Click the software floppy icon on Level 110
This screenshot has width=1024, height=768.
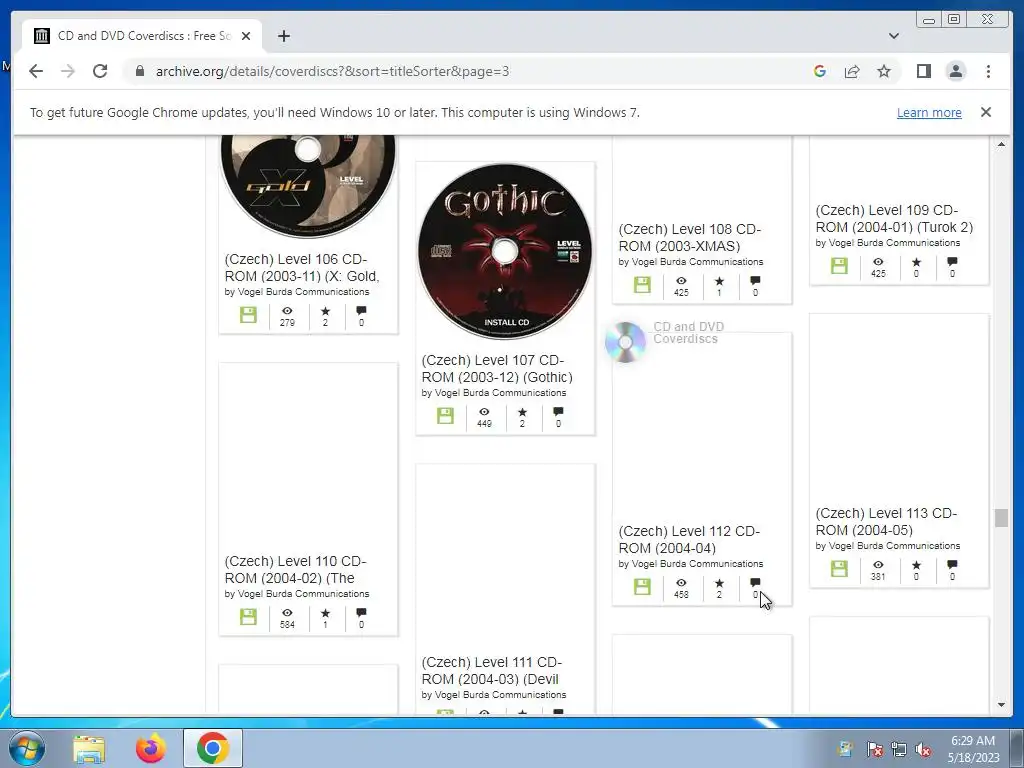pos(248,616)
